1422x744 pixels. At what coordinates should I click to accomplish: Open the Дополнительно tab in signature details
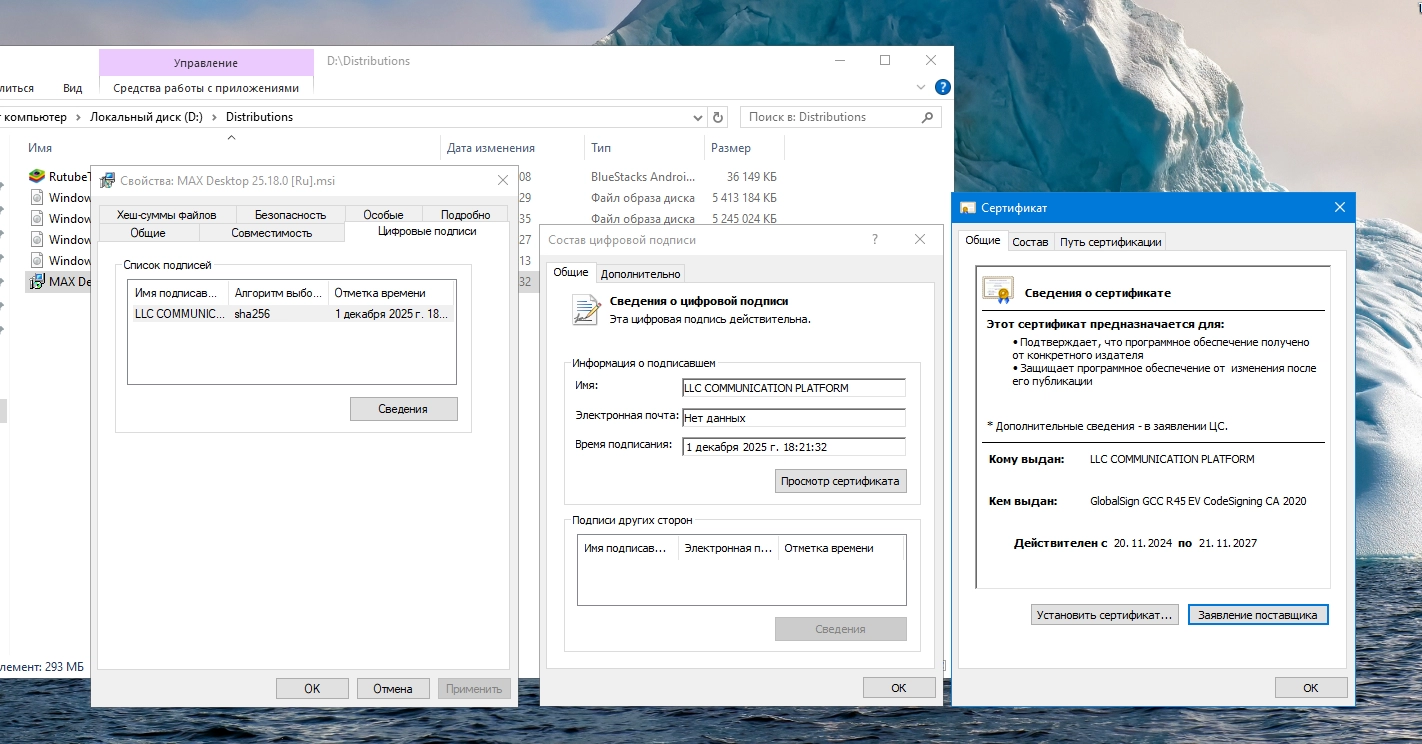tap(640, 274)
